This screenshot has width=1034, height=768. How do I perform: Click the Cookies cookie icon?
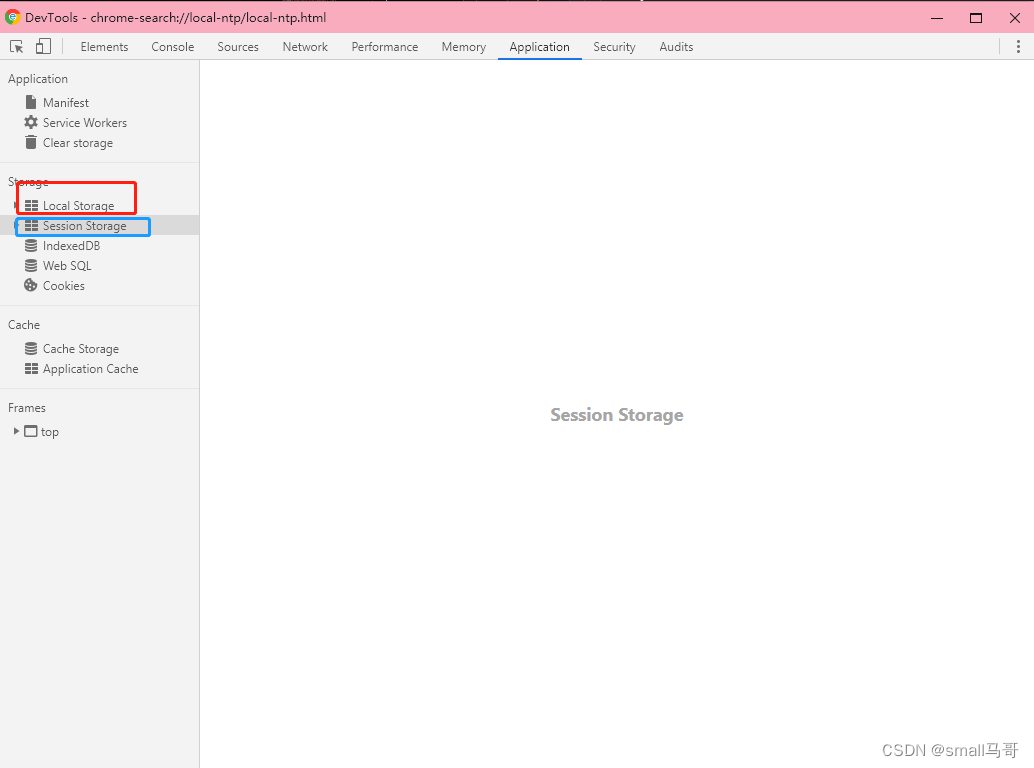31,285
